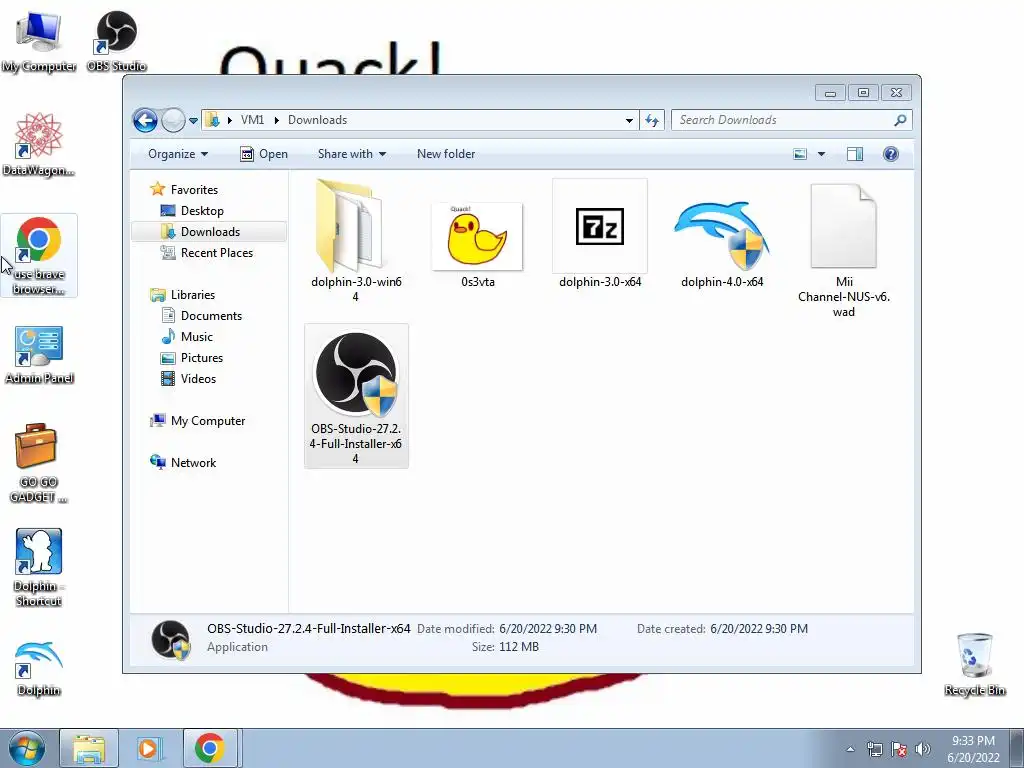This screenshot has height=768, width=1024.
Task: Toggle the preview pane
Action: 855,154
